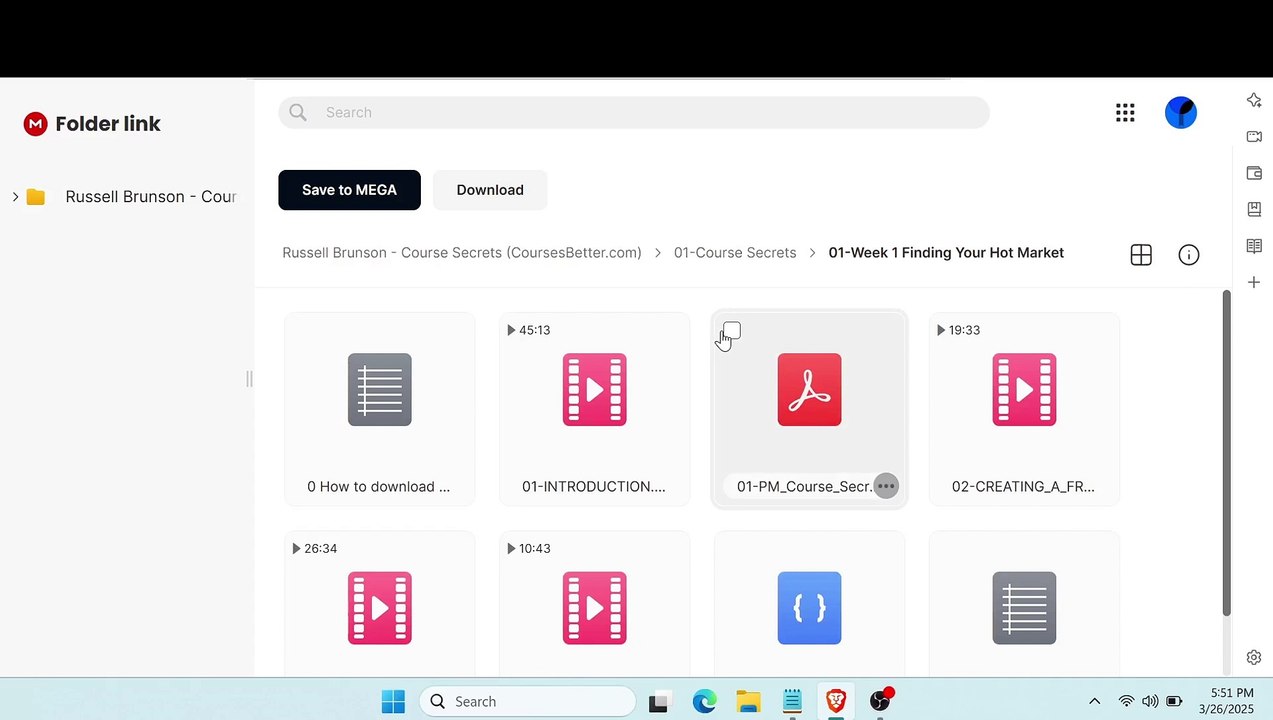Click Save to MEGA button
This screenshot has width=1273, height=720.
(349, 190)
